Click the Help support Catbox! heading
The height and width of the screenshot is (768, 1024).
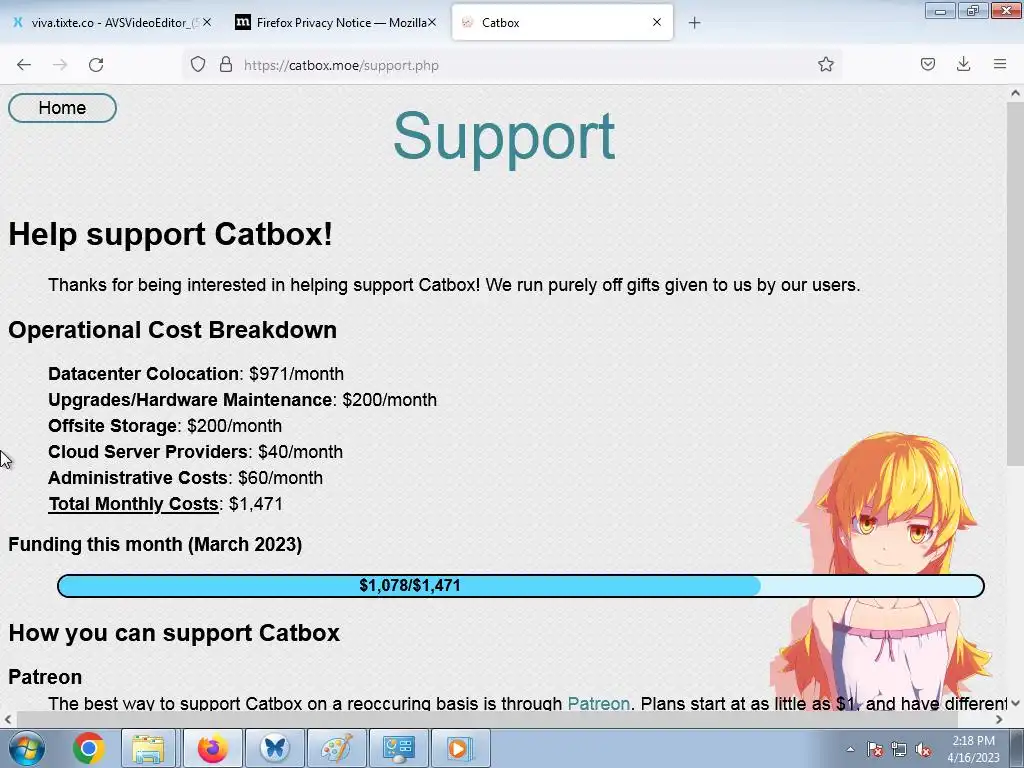point(170,234)
